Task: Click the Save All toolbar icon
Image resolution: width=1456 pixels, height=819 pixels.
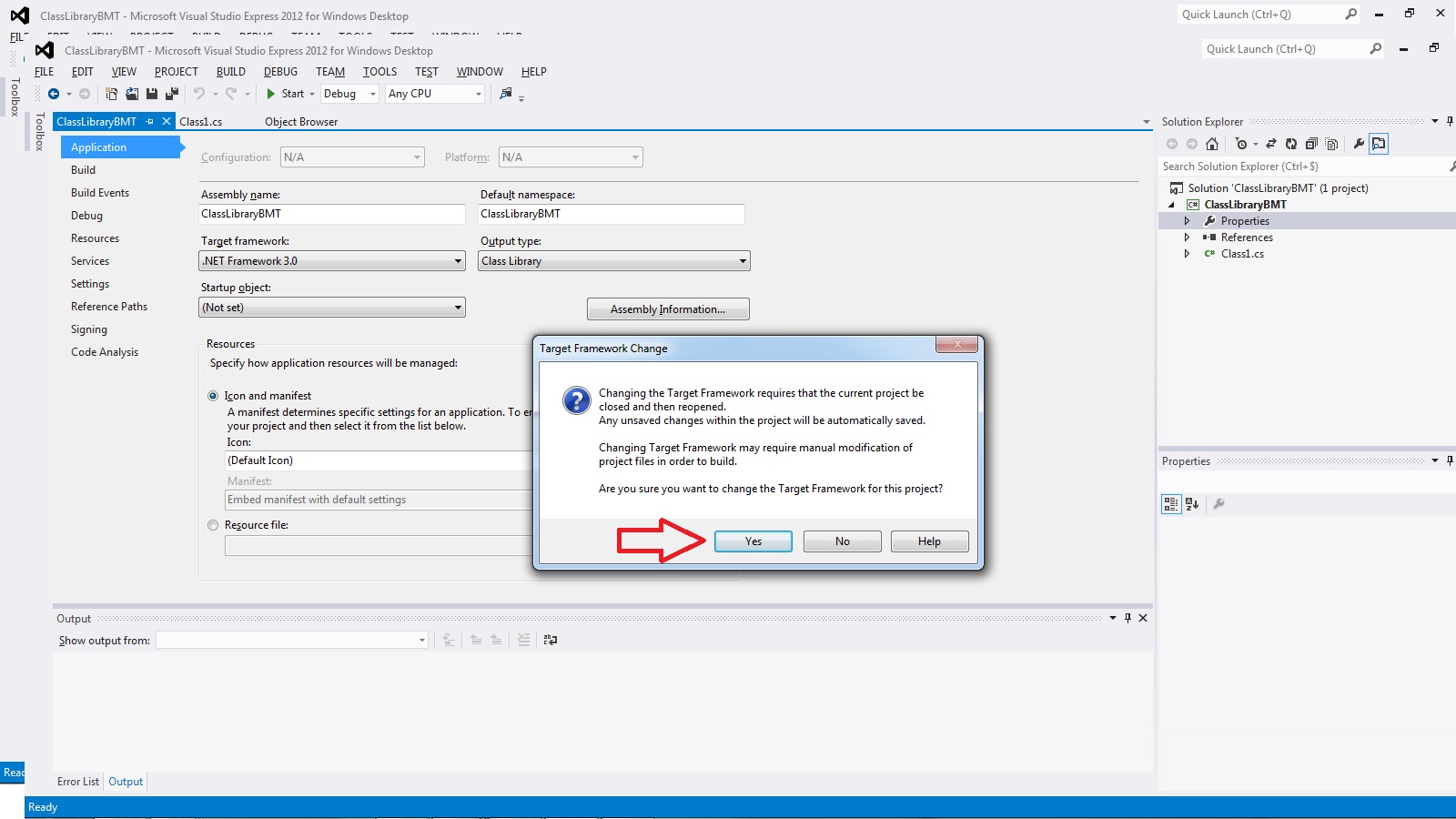Action: point(172,94)
